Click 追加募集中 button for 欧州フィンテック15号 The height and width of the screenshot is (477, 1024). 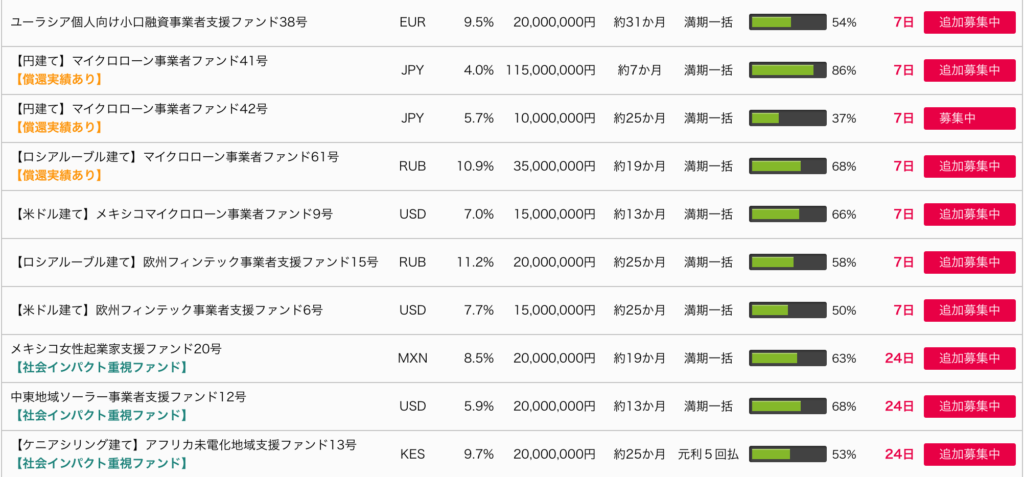click(x=969, y=262)
